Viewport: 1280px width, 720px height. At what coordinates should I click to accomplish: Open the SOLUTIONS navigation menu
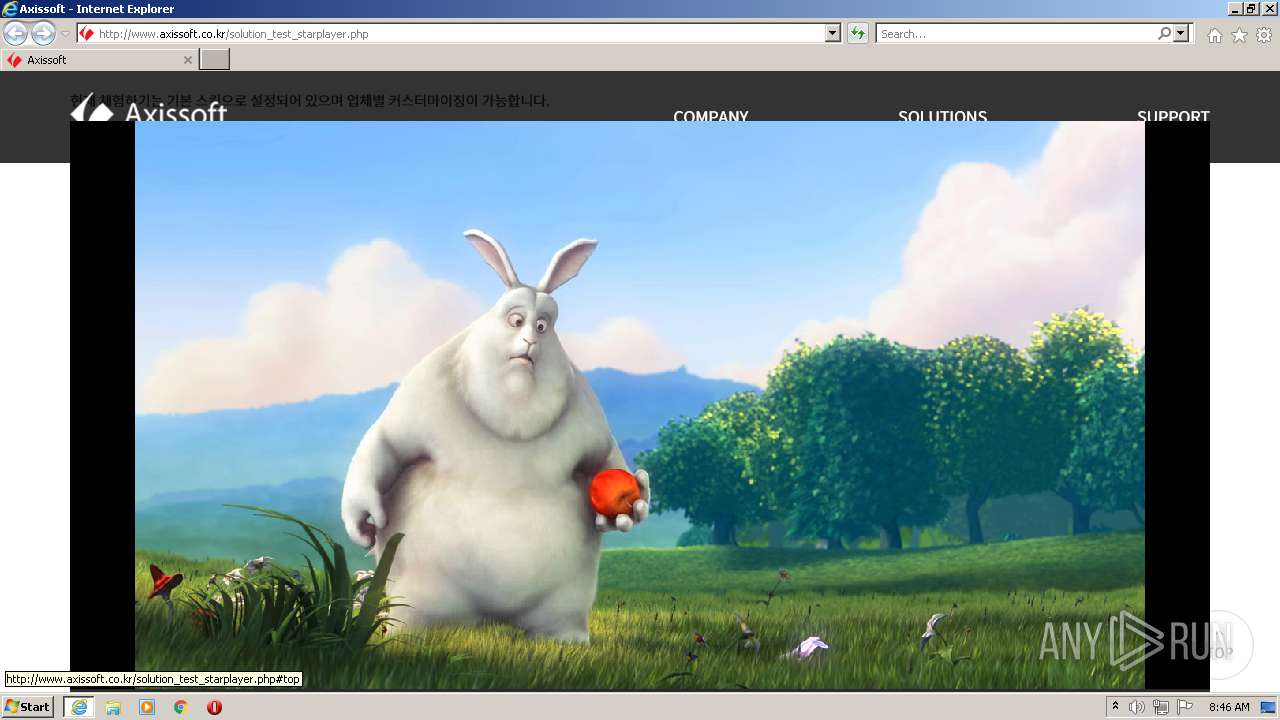point(942,115)
